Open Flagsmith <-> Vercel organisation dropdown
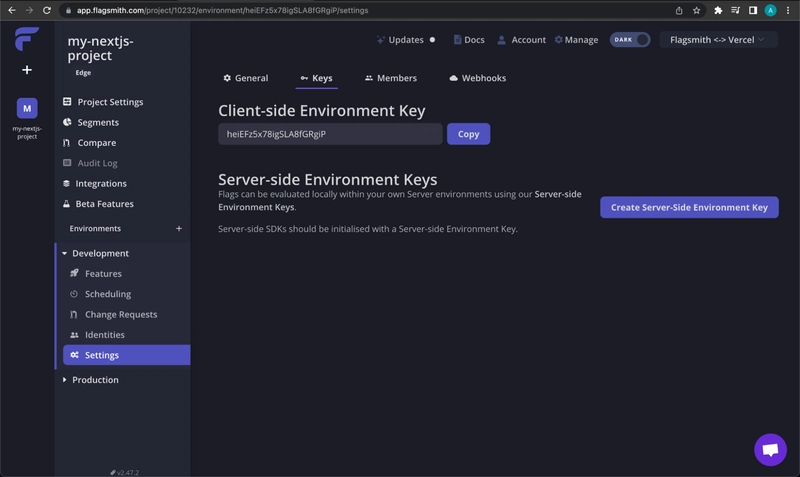Viewport: 800px width, 477px height. 718,40
